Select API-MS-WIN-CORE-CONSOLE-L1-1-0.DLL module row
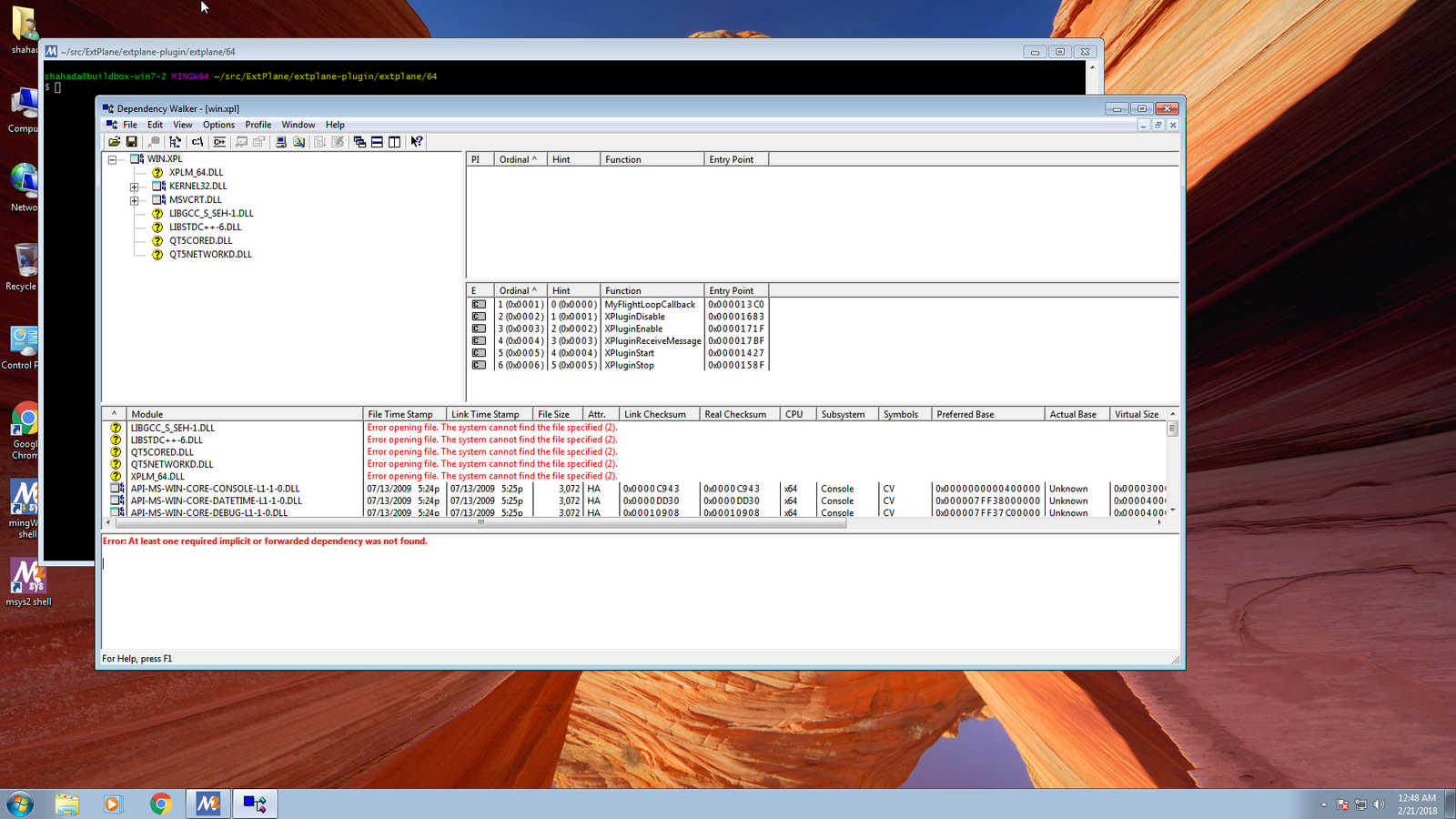 coord(634,489)
